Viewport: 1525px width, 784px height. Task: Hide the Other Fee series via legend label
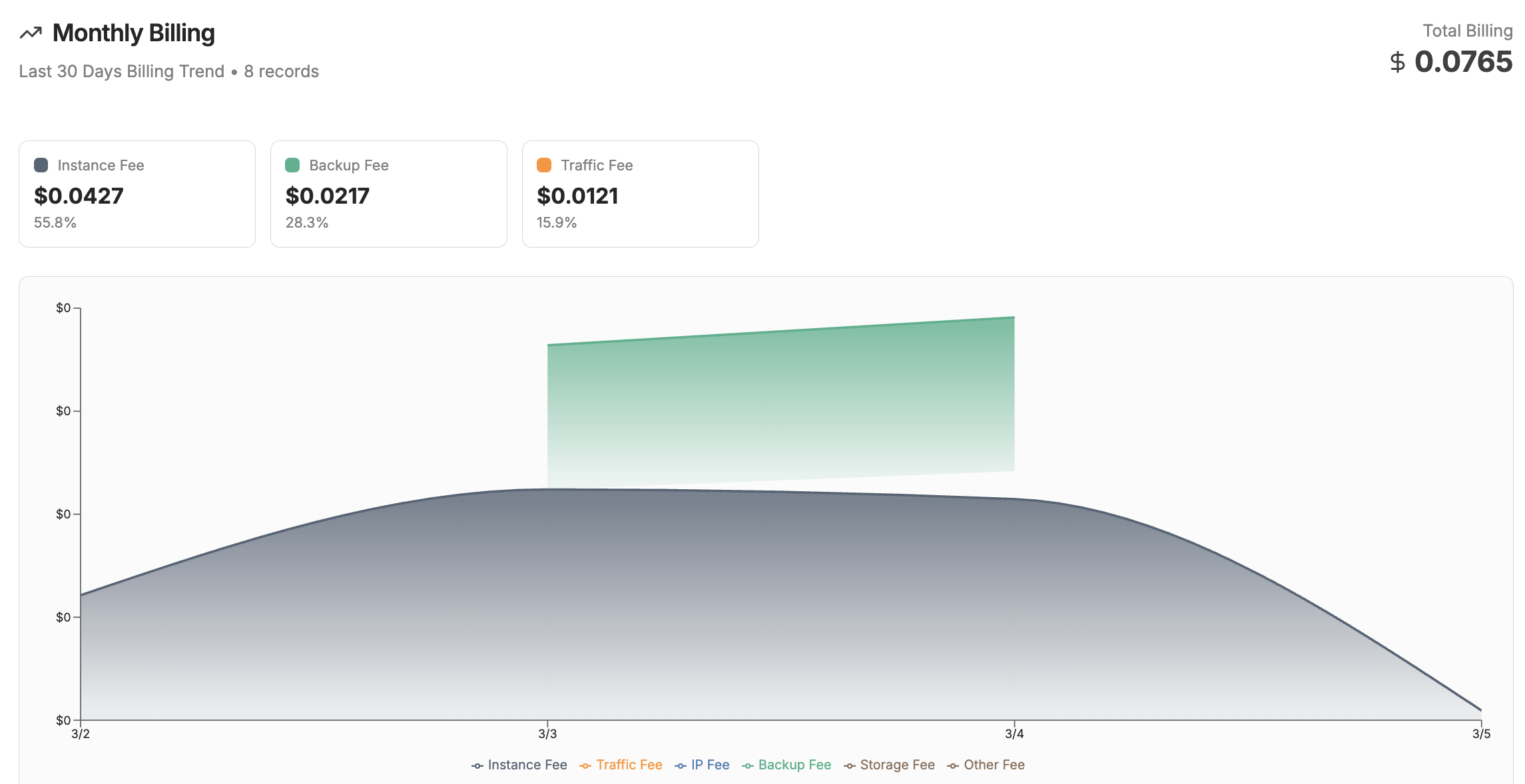(994, 765)
